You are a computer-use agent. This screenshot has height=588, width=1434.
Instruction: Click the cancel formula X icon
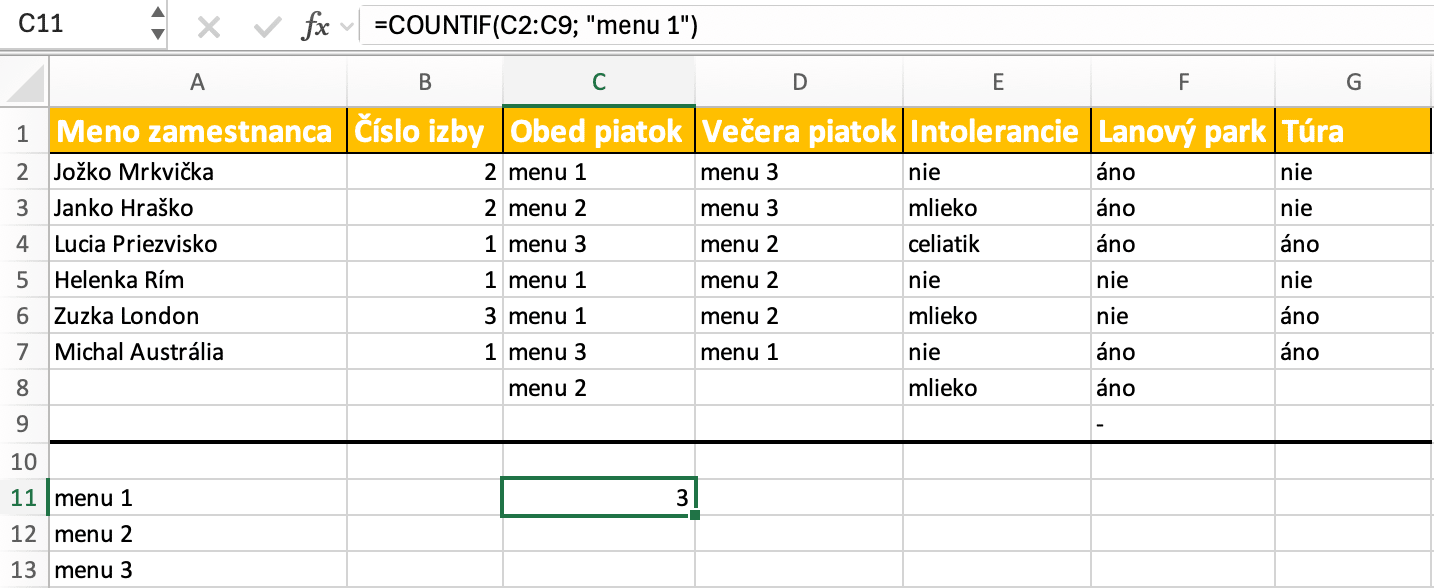click(x=208, y=26)
